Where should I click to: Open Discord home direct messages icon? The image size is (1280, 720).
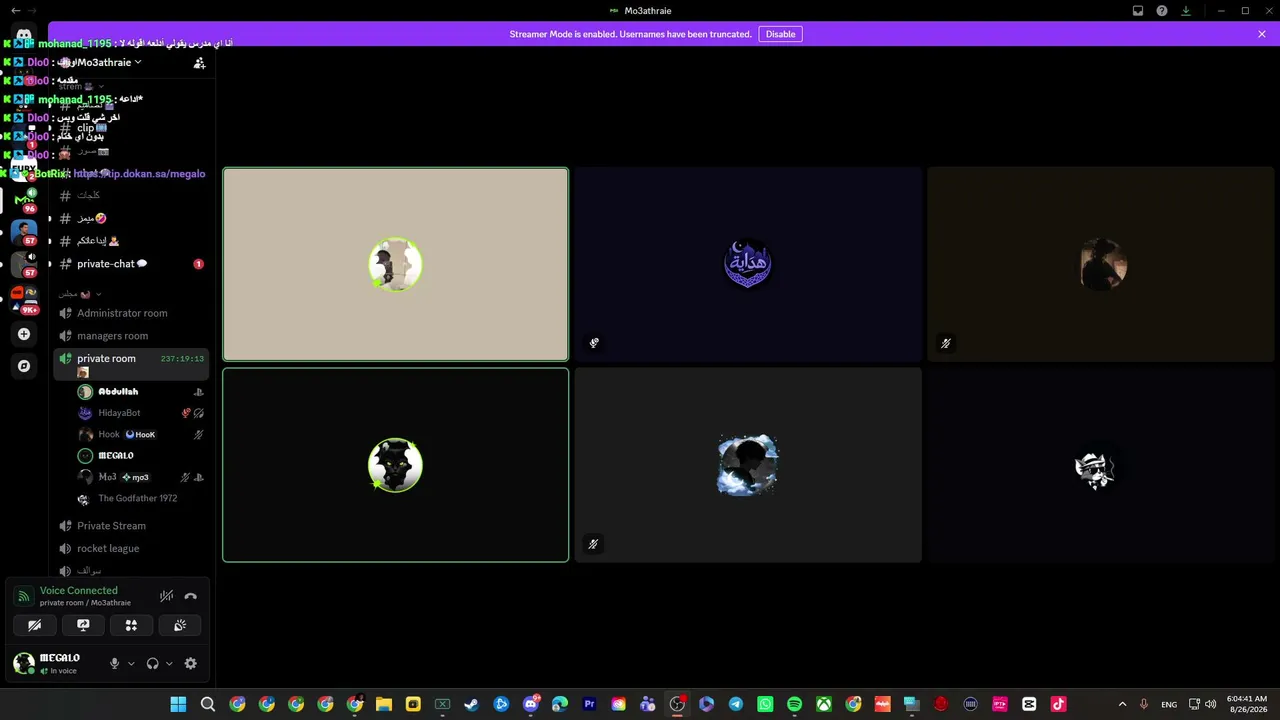[24, 35]
